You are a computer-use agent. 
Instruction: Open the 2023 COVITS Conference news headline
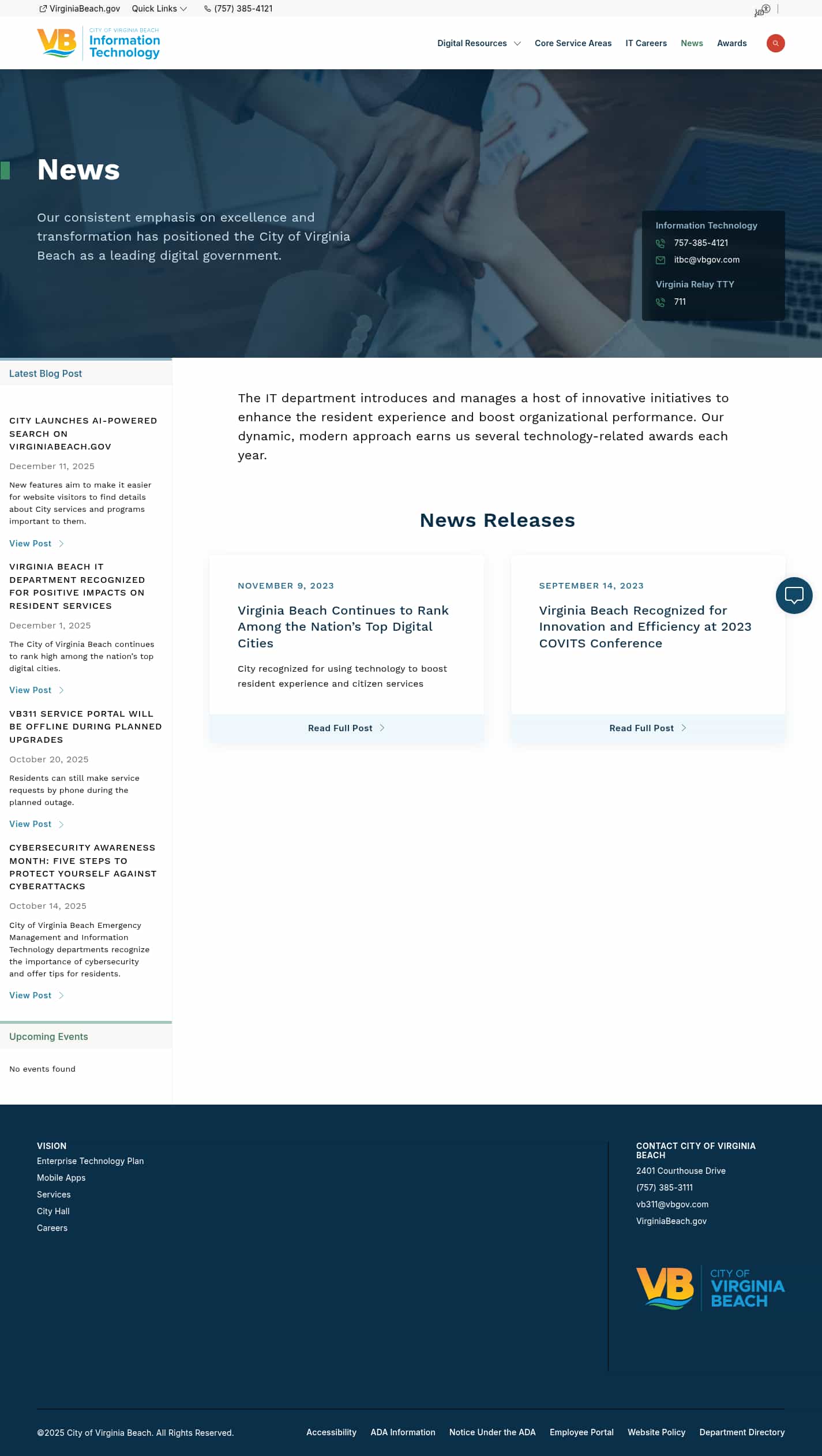coord(645,627)
